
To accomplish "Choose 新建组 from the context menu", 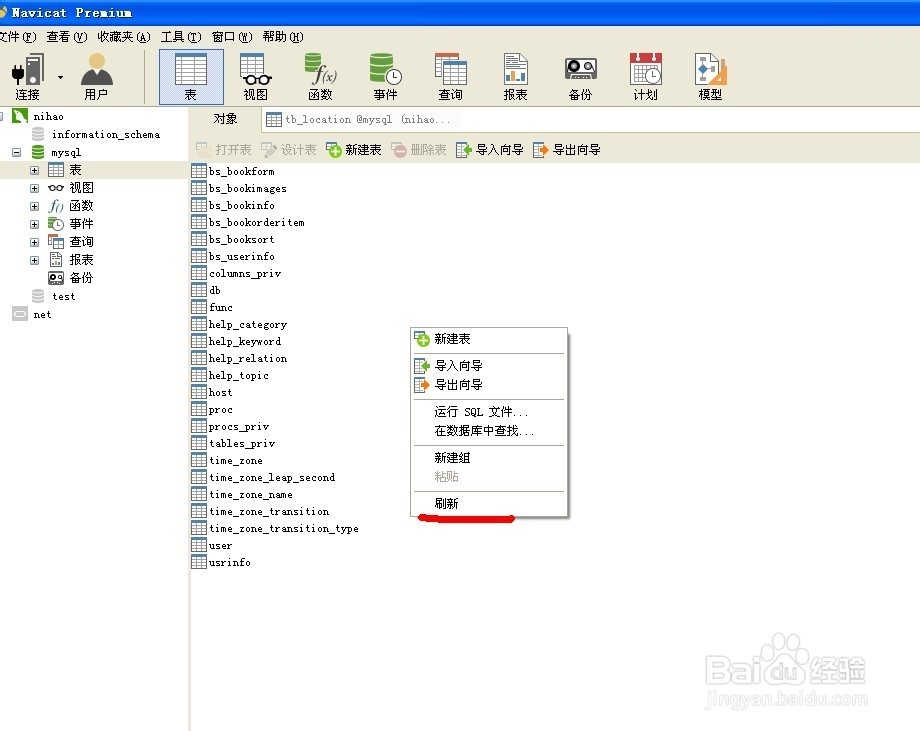I will (x=489, y=458).
